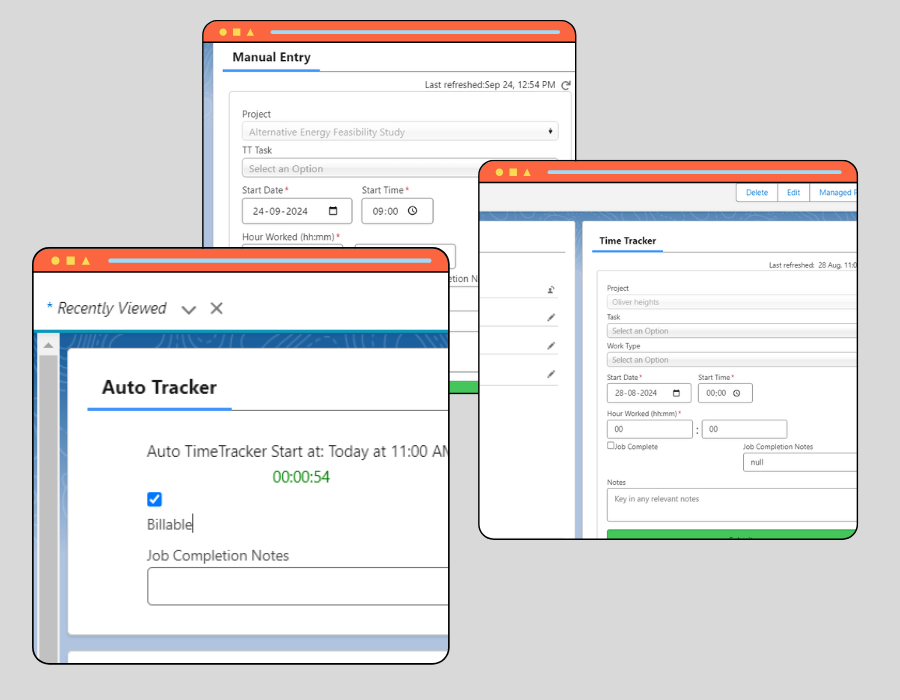
Task: Enable the Job Complete checkbox
Action: [611, 446]
